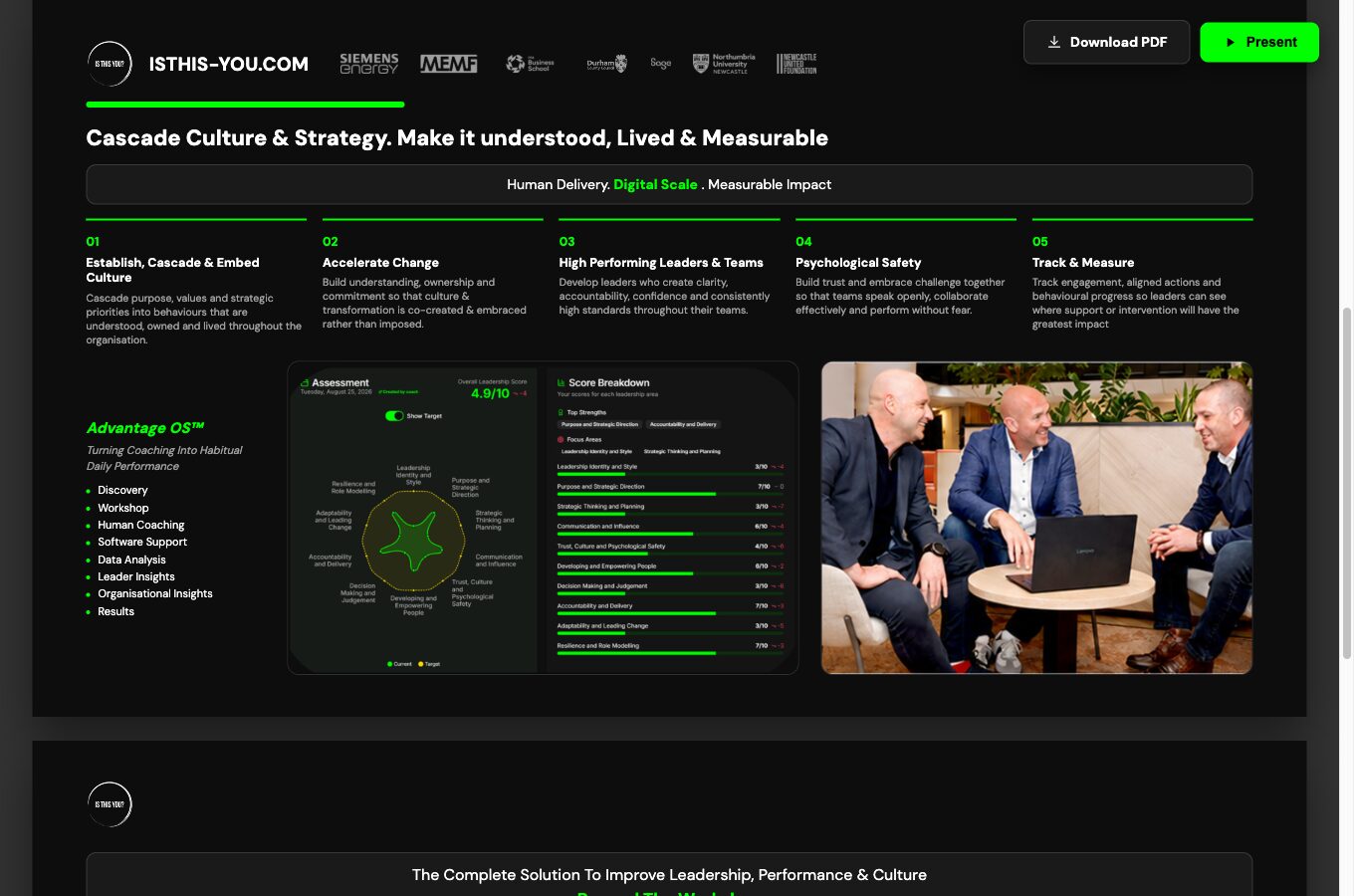This screenshot has height=896, width=1354.
Task: Click the ISTHIS-YOU.COM title text
Action: point(229,64)
